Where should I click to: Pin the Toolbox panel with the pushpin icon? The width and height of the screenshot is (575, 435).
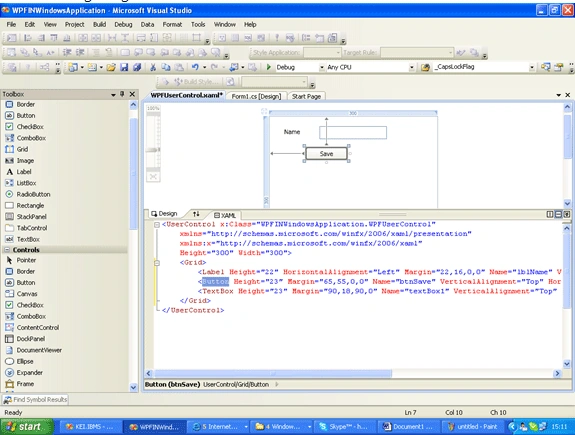point(122,94)
